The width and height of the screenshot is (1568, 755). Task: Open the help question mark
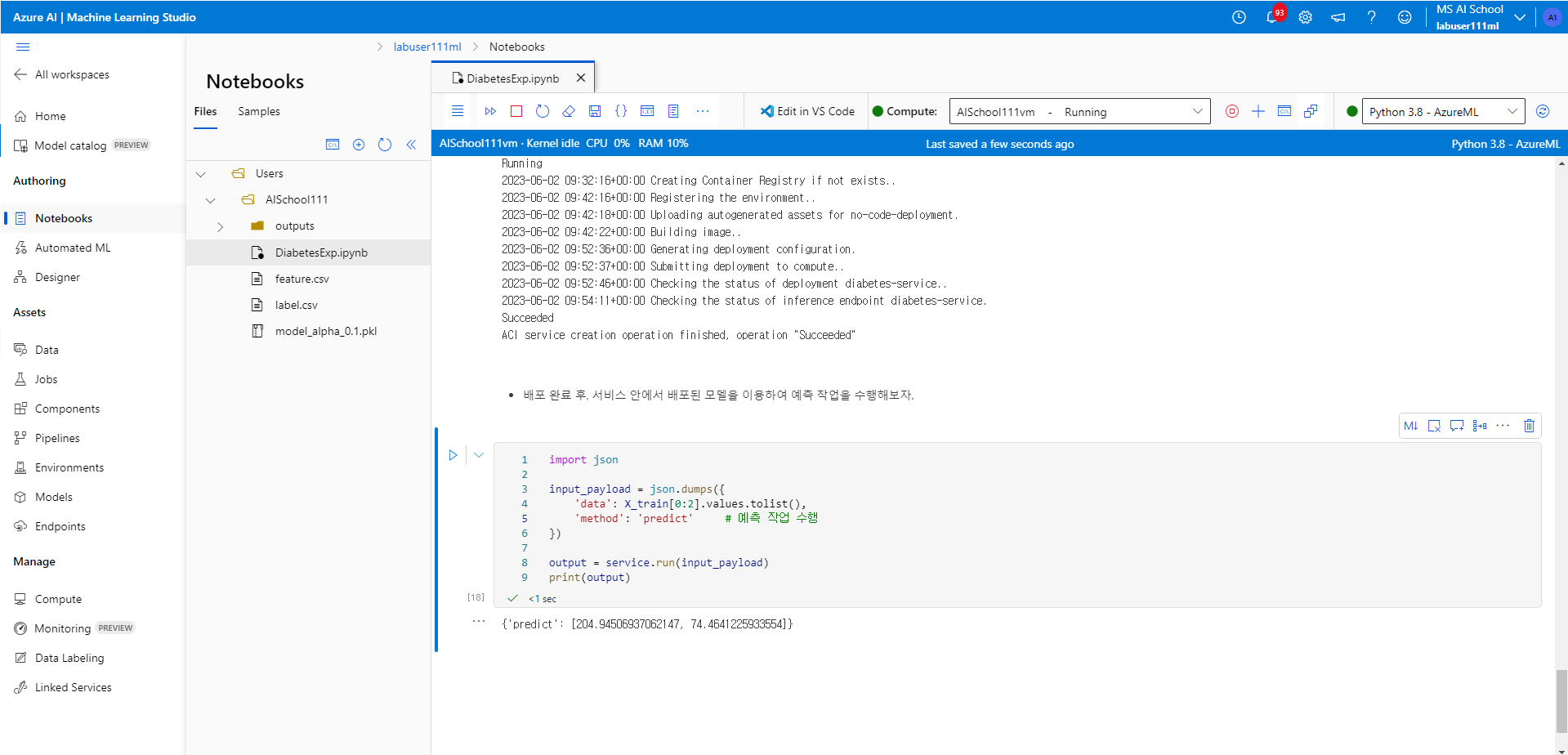1372,17
